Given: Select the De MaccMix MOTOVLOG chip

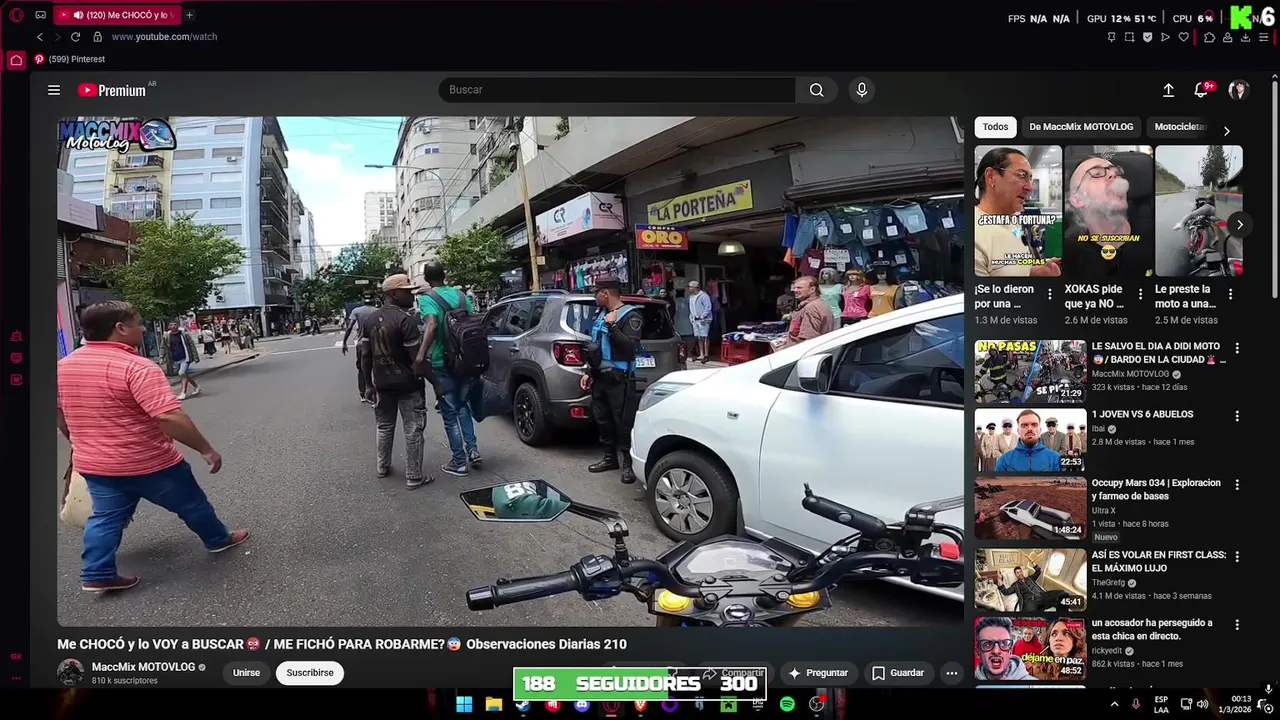Looking at the screenshot, I should [x=1081, y=127].
